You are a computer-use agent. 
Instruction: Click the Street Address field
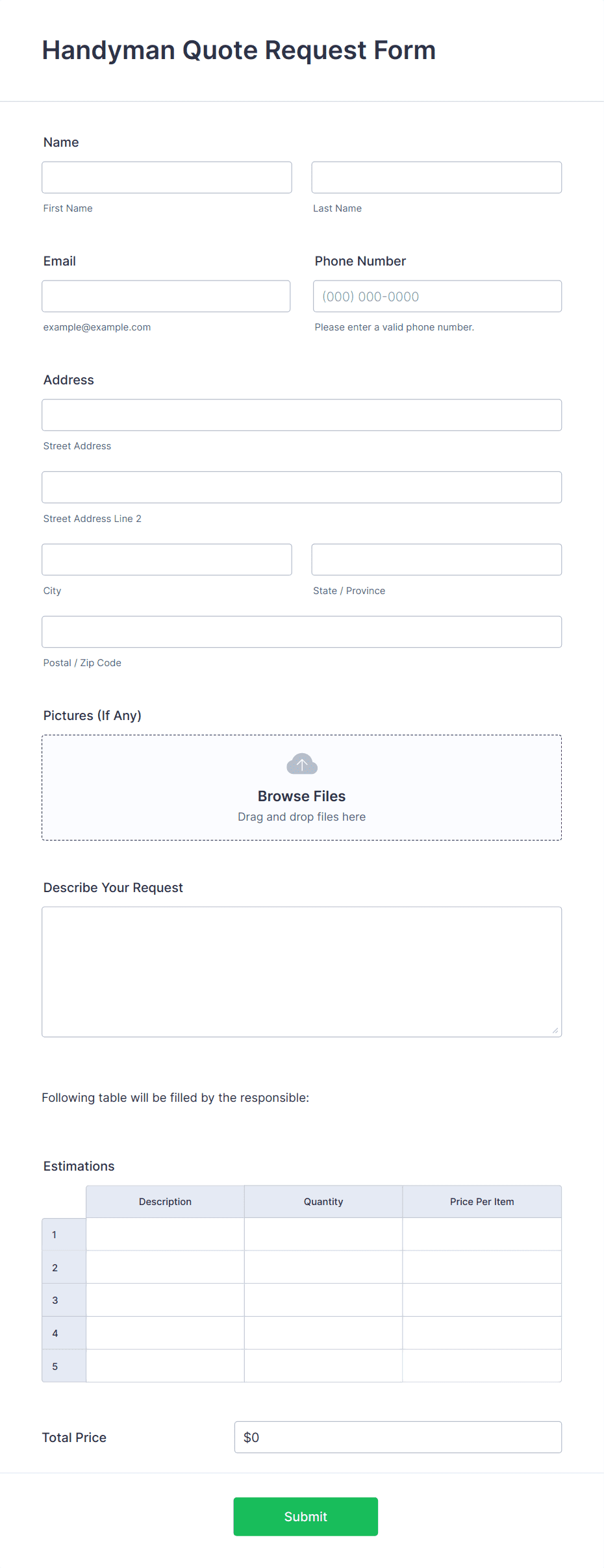pos(302,415)
